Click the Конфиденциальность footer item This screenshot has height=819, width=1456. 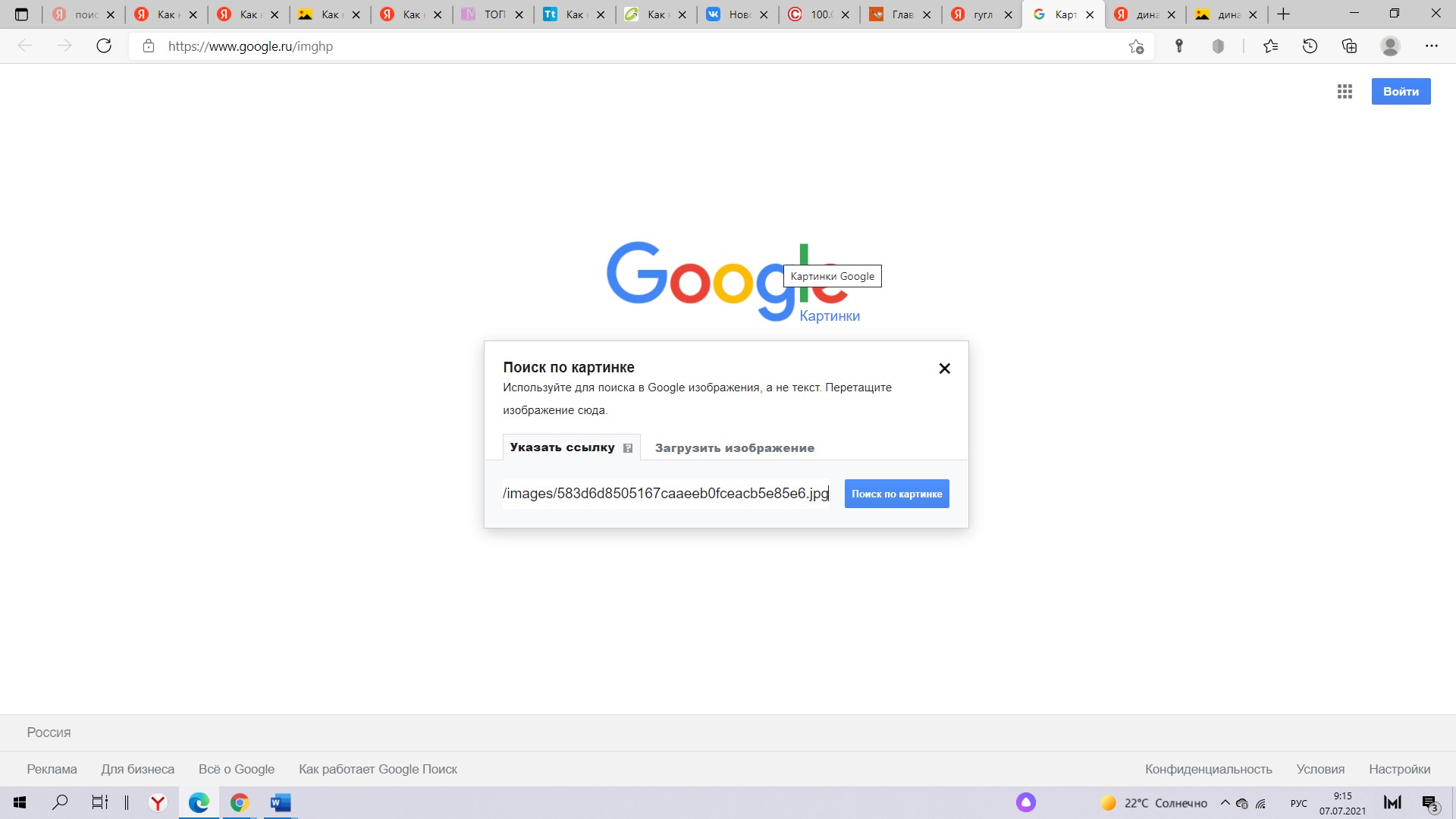click(1211, 769)
